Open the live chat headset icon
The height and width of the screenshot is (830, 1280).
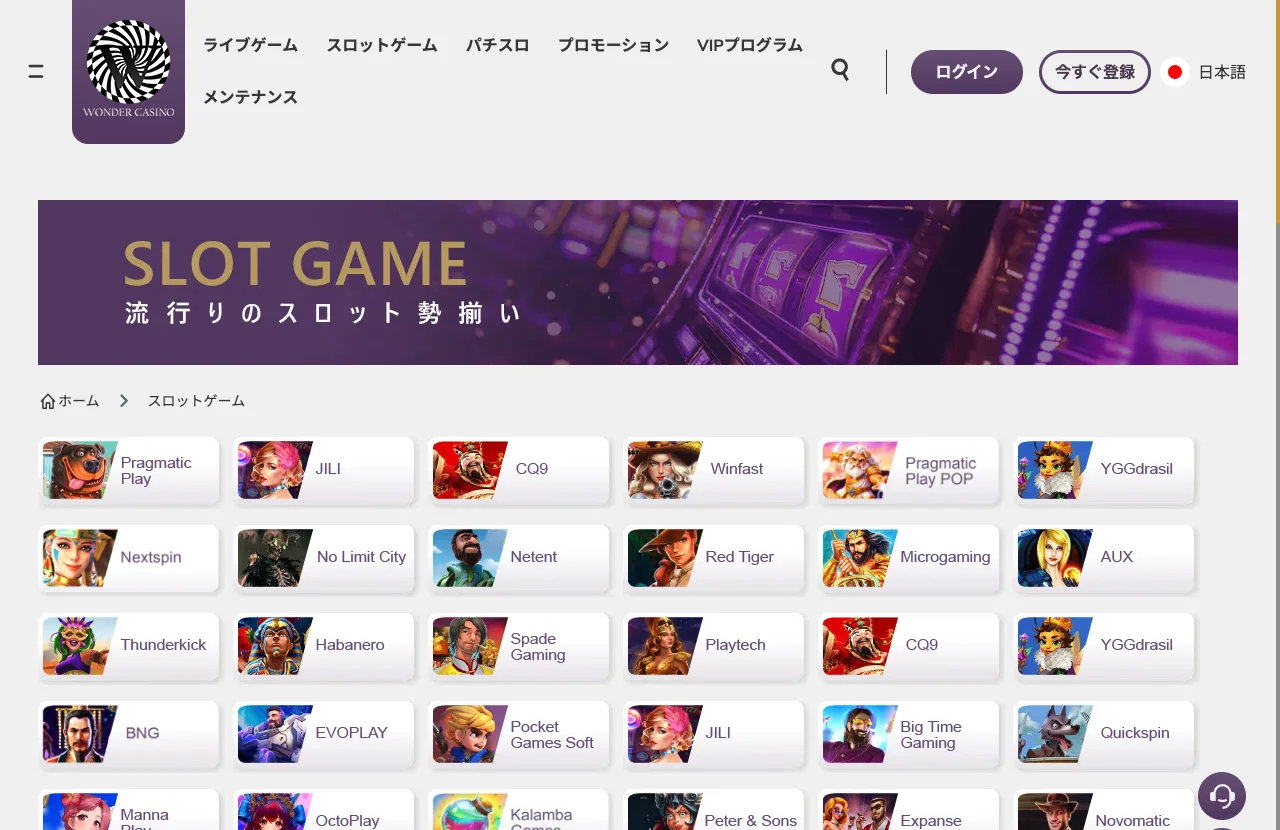(1222, 796)
